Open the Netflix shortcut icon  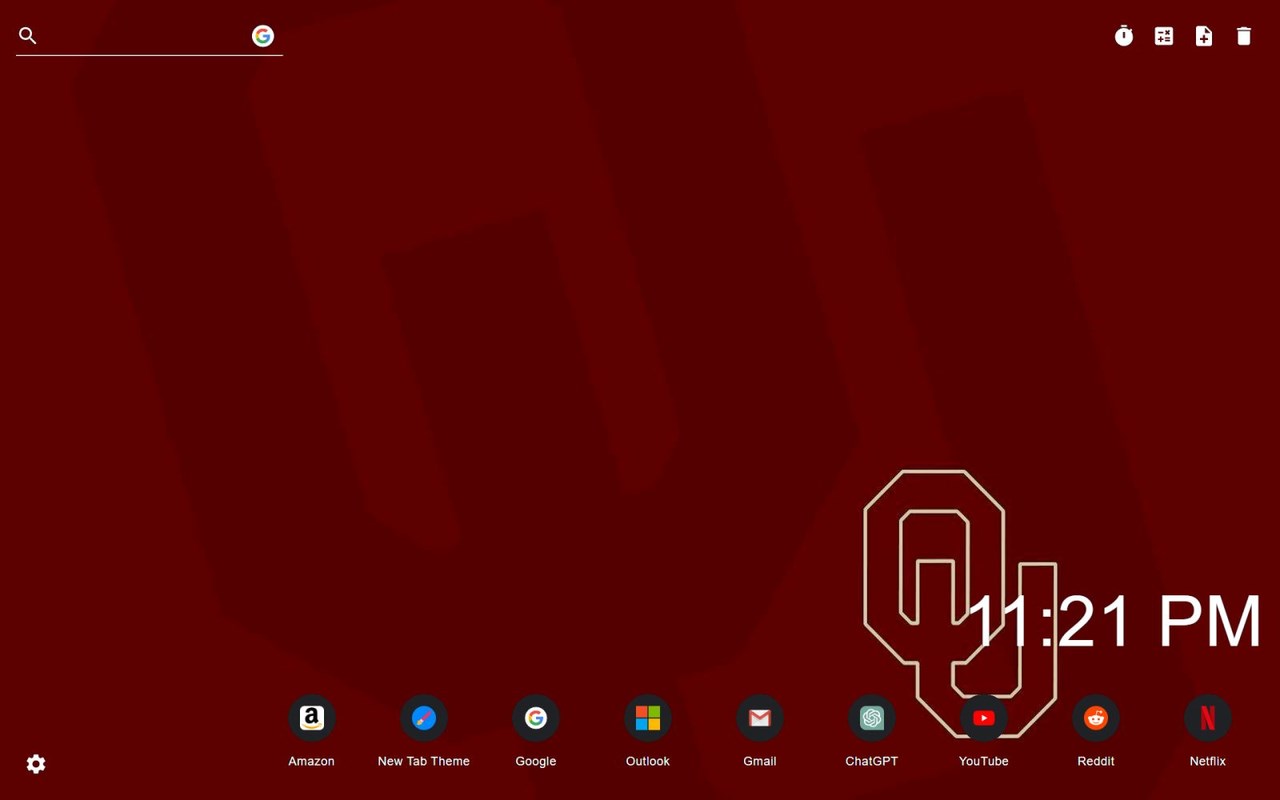1208,718
